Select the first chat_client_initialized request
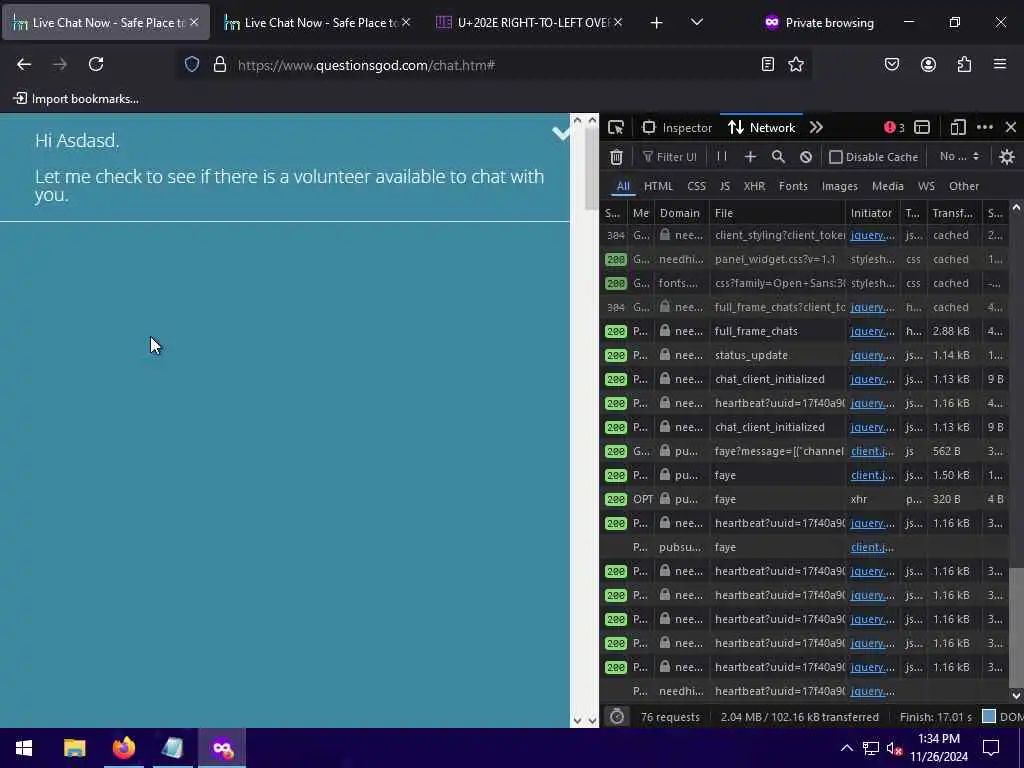Image resolution: width=1024 pixels, height=768 pixels. (805, 379)
